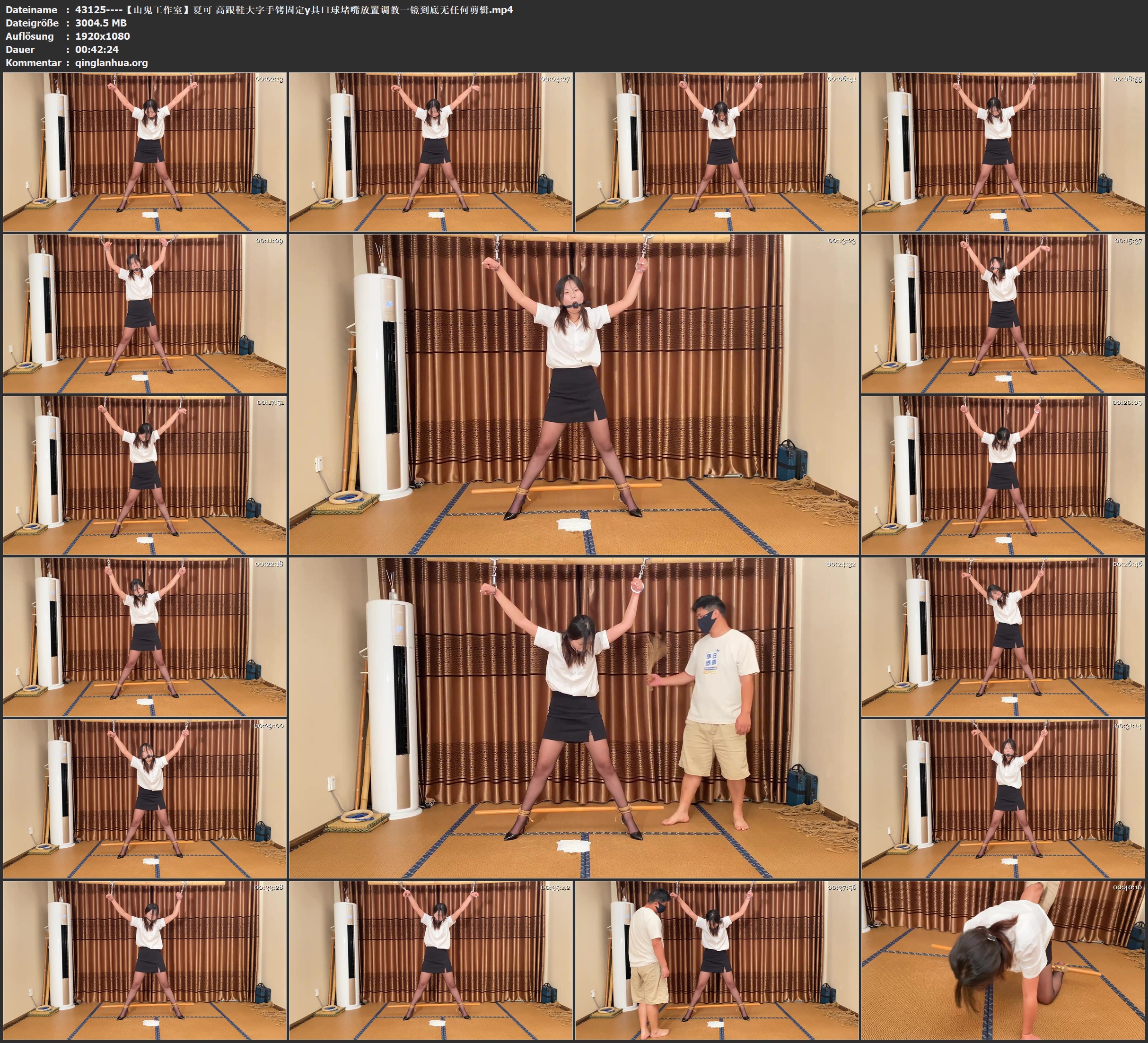Click the thumbnail timestamped 00:02:13
Viewport: 1148px width, 1043px height.
click(x=145, y=152)
